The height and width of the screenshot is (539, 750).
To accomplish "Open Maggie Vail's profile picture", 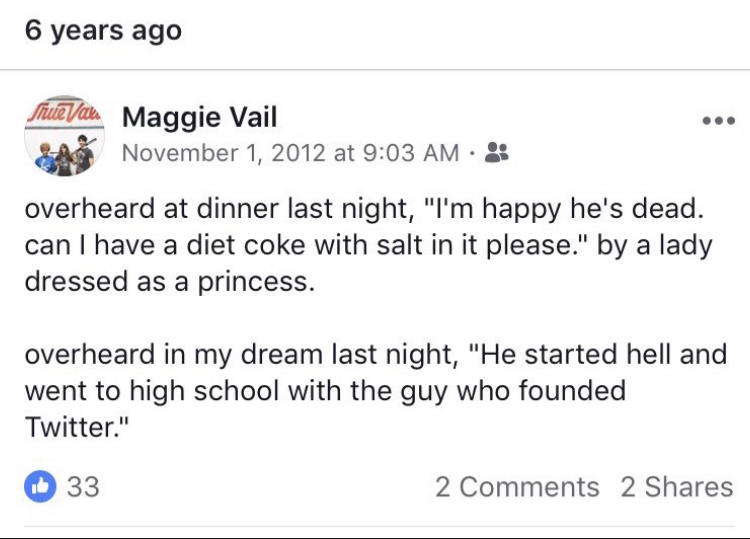I will [x=61, y=136].
